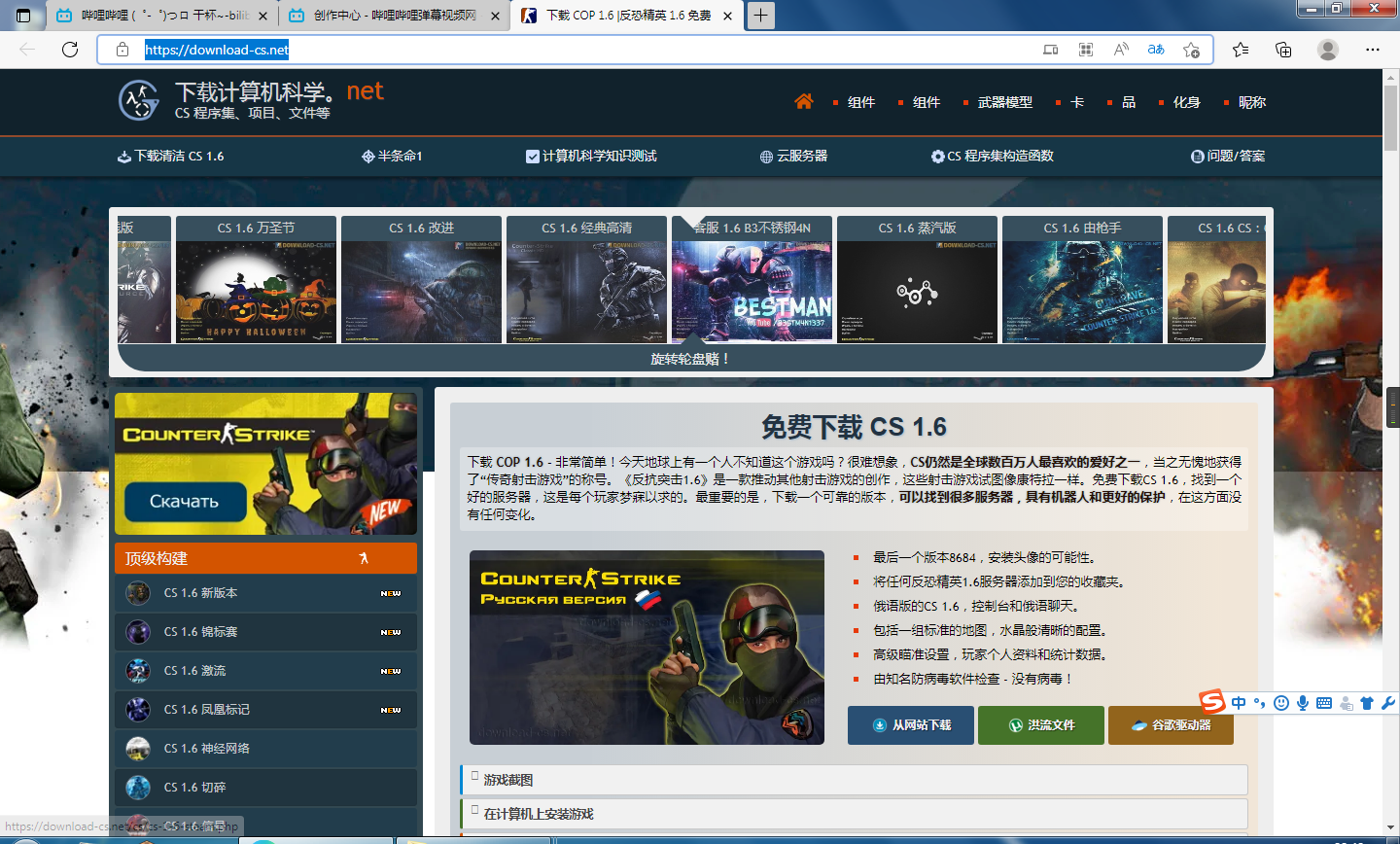Viewport: 1400px width, 844px height.
Task: Open CS 1.6 切碎 in top builds
Action: point(265,788)
